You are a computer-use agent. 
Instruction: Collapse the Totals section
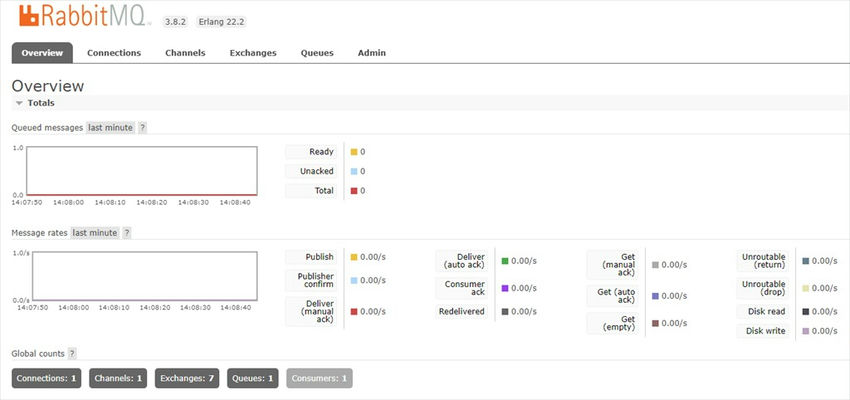[35, 102]
